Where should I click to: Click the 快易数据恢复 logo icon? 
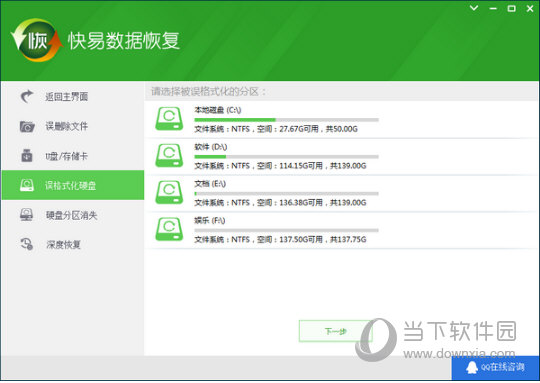(x=37, y=40)
